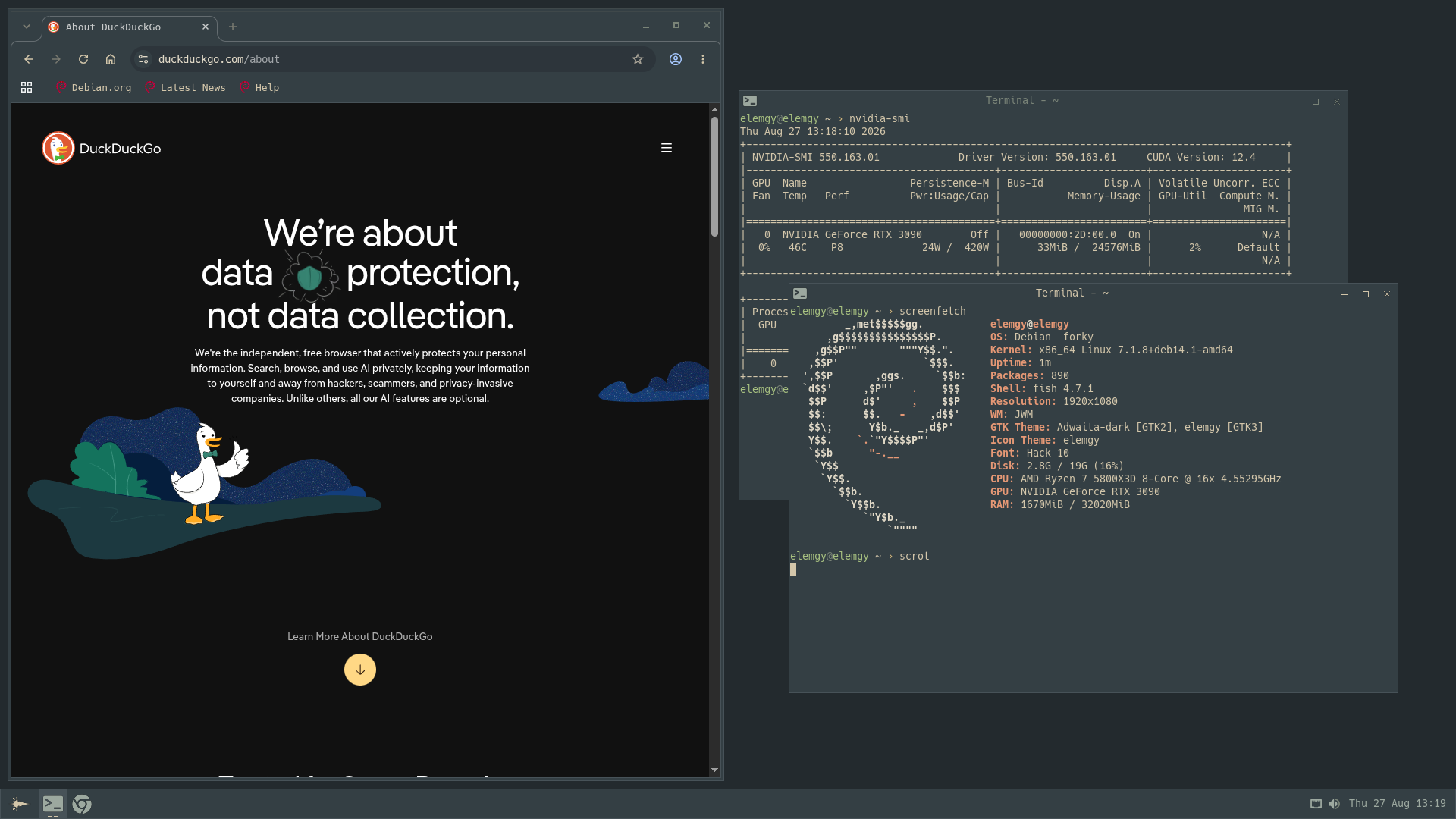The width and height of the screenshot is (1456, 819).
Task: Click the Resolution line in screenfetch output
Action: pyautogui.click(x=1053, y=402)
